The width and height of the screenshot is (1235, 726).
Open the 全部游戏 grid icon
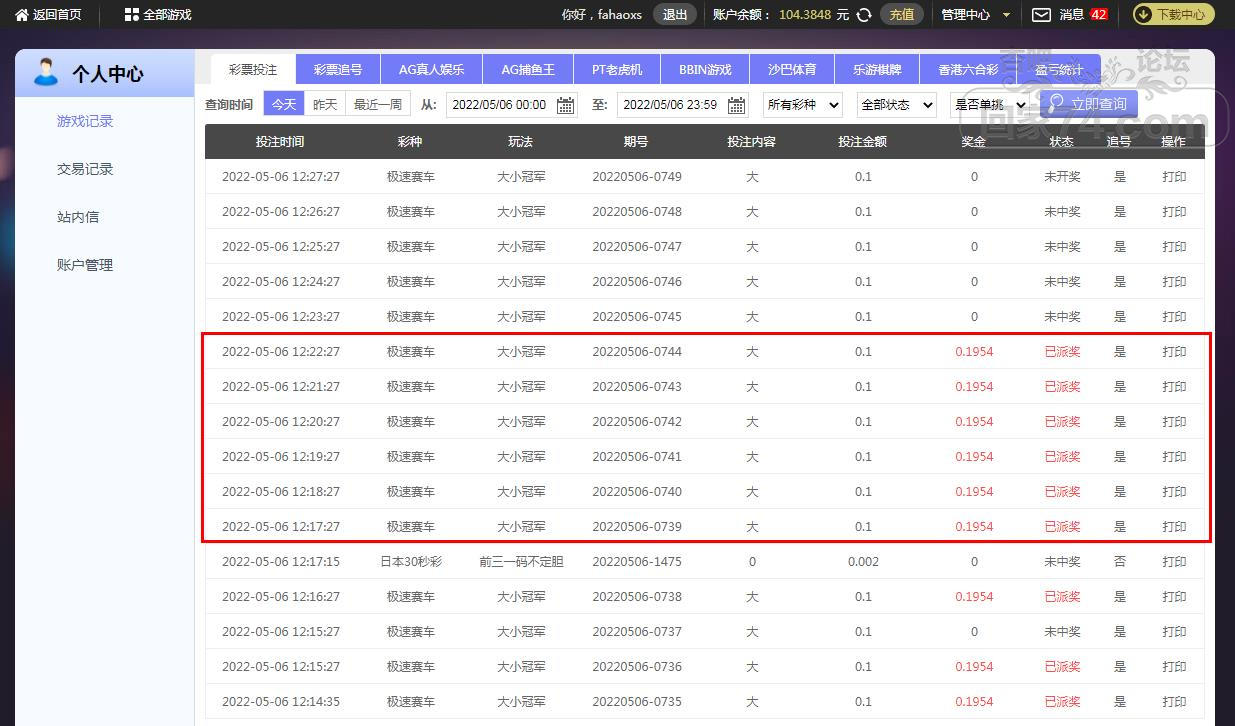[132, 15]
